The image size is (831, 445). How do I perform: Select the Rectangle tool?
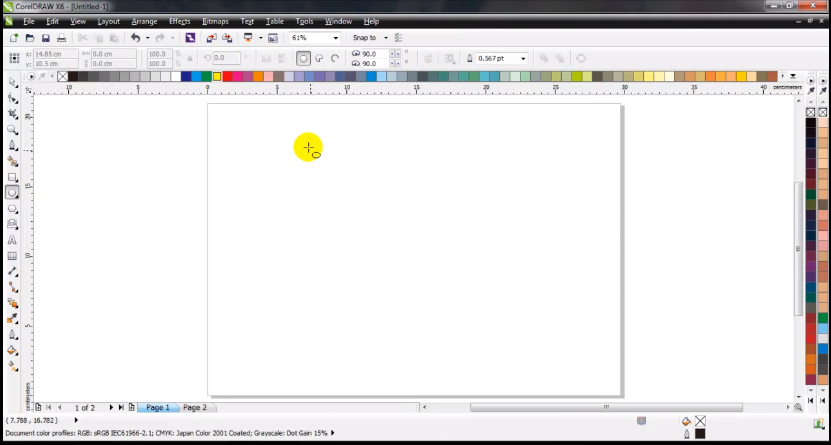pyautogui.click(x=13, y=177)
